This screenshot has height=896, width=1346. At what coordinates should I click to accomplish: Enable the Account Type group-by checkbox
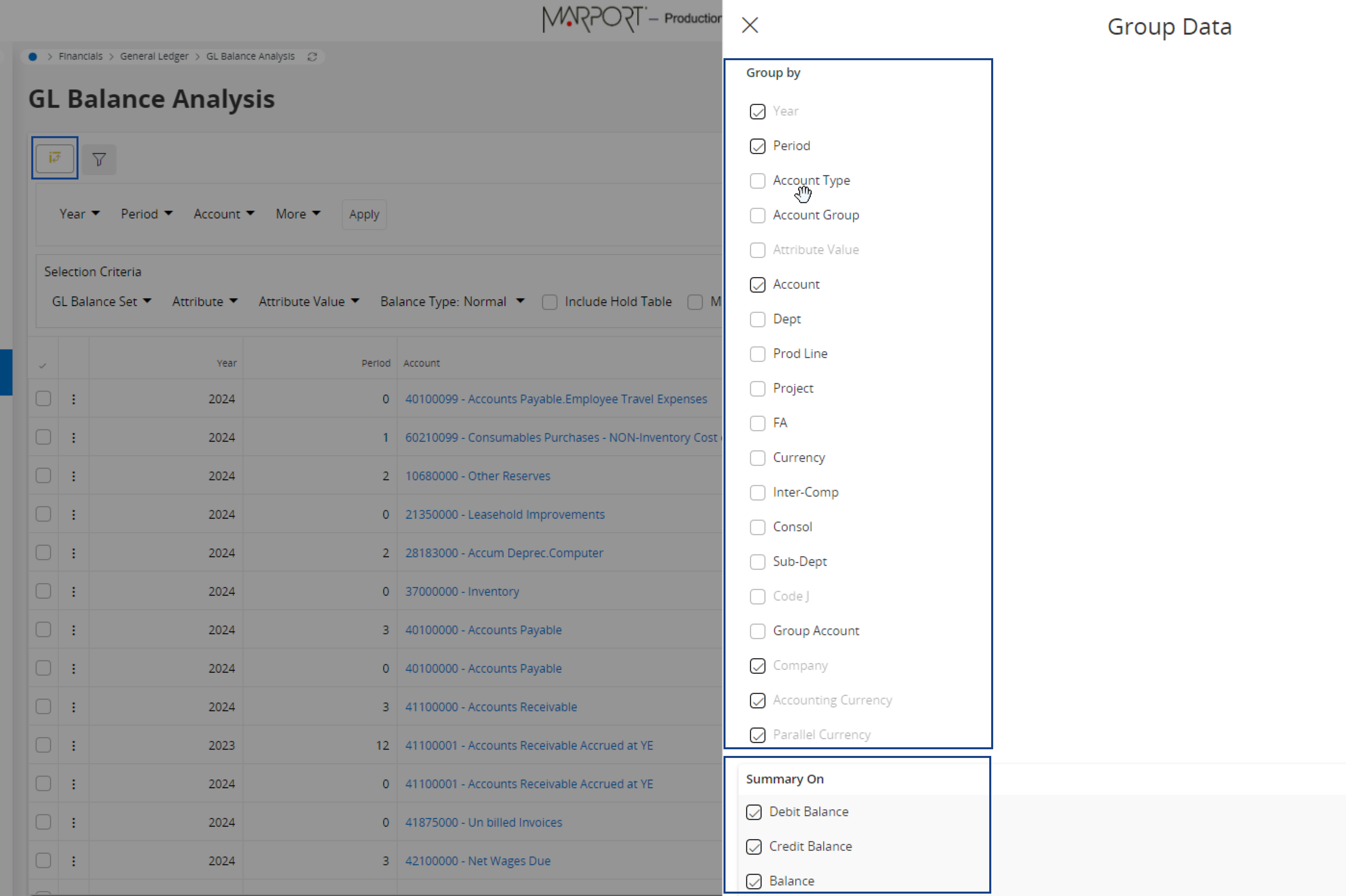pyautogui.click(x=757, y=181)
